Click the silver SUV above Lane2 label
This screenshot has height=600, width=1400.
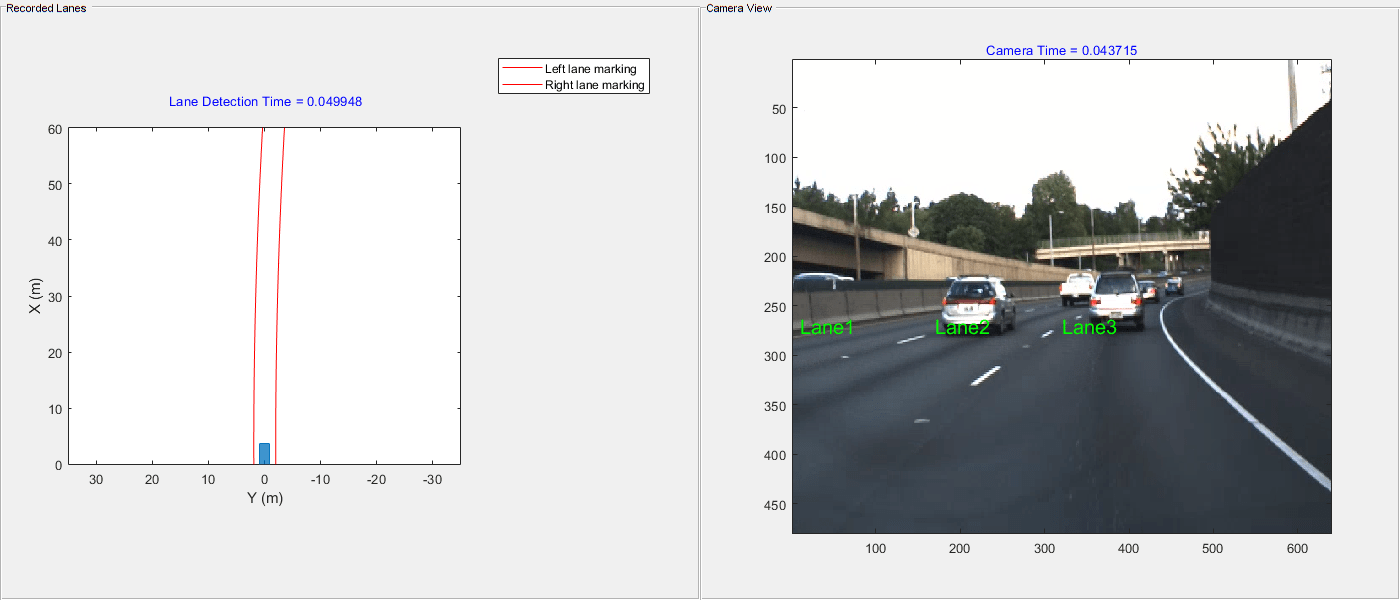pyautogui.click(x=978, y=302)
